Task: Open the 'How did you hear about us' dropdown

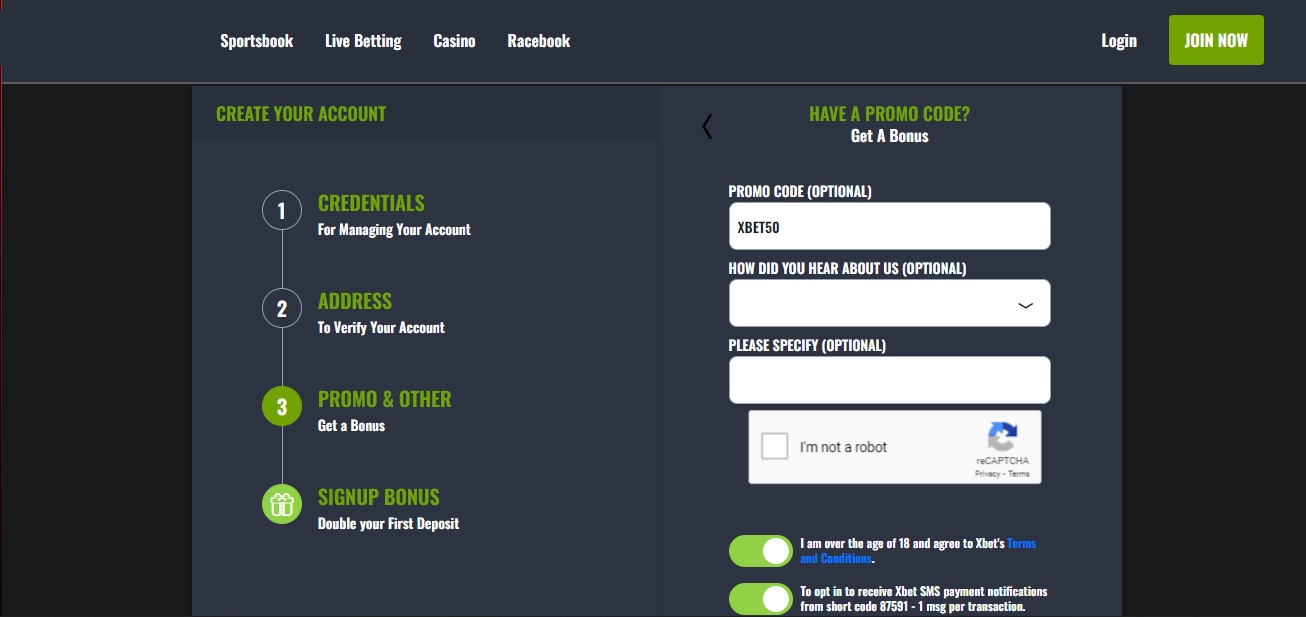Action: [889, 302]
